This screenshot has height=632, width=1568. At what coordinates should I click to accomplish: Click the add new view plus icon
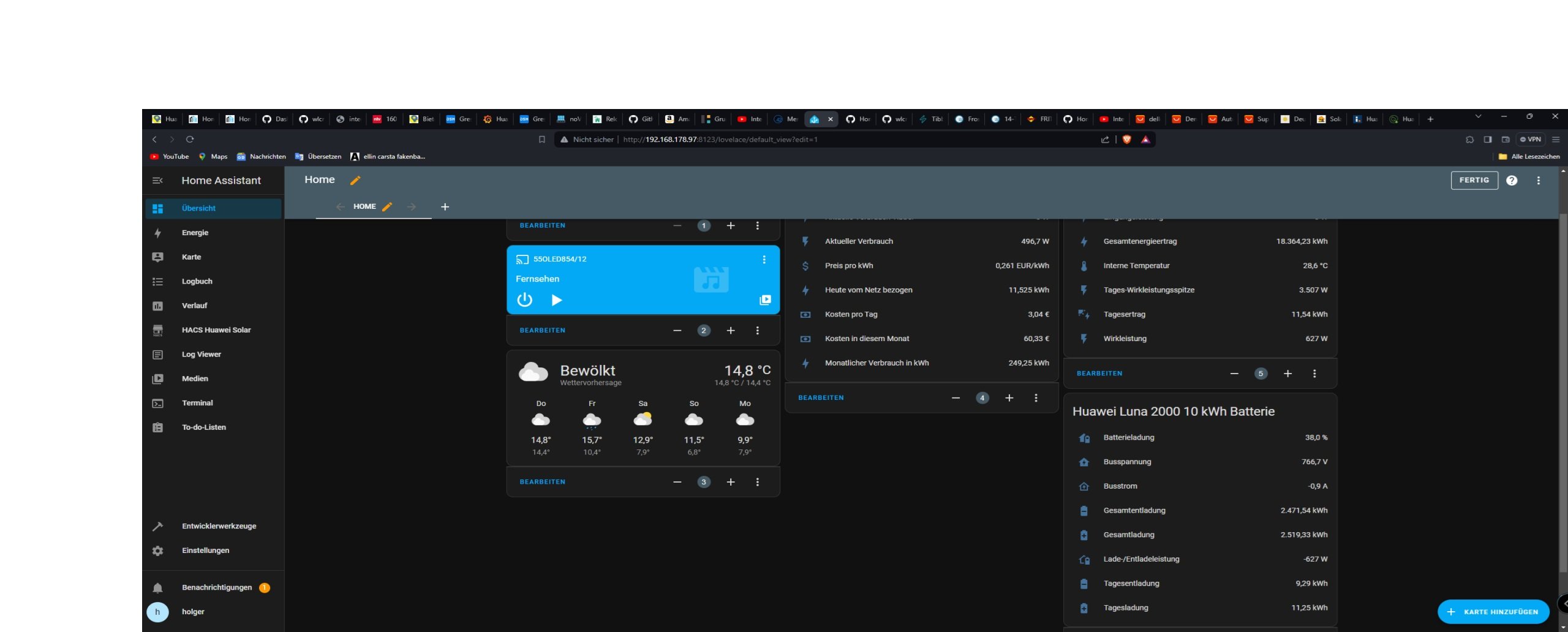tap(445, 207)
